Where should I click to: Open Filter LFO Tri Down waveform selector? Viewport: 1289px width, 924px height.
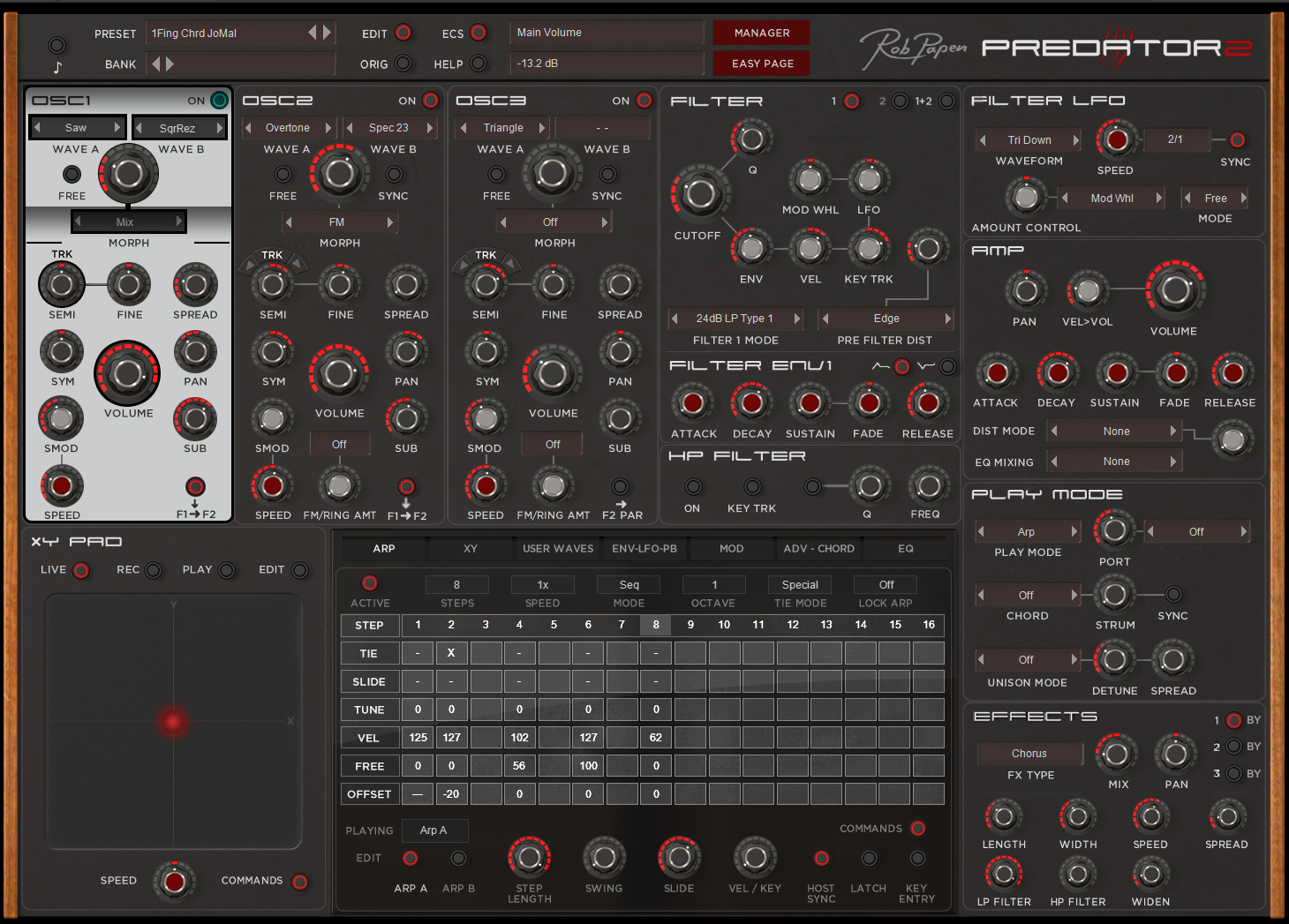point(1029,139)
